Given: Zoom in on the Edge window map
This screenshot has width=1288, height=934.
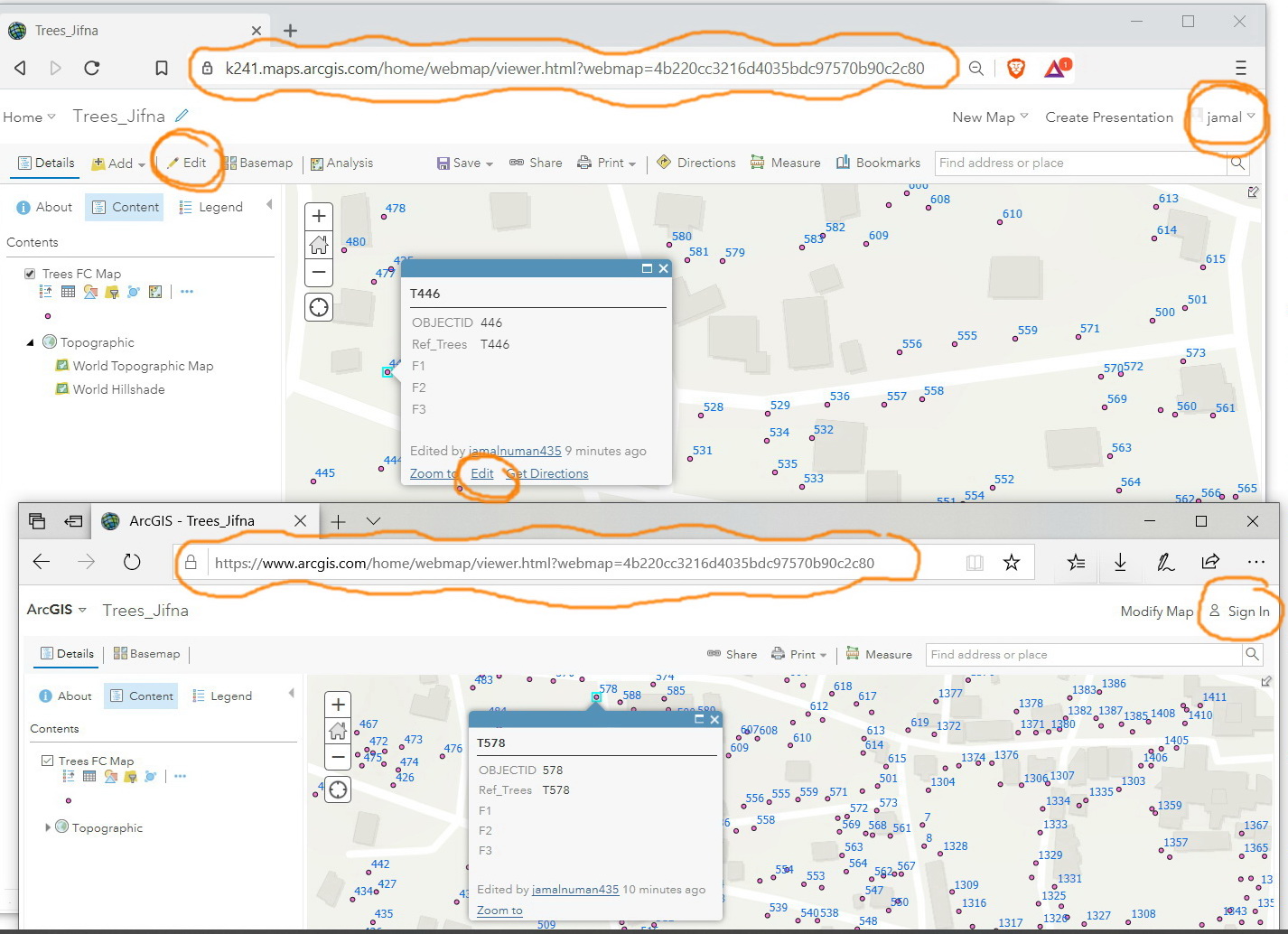Looking at the screenshot, I should [x=338, y=705].
